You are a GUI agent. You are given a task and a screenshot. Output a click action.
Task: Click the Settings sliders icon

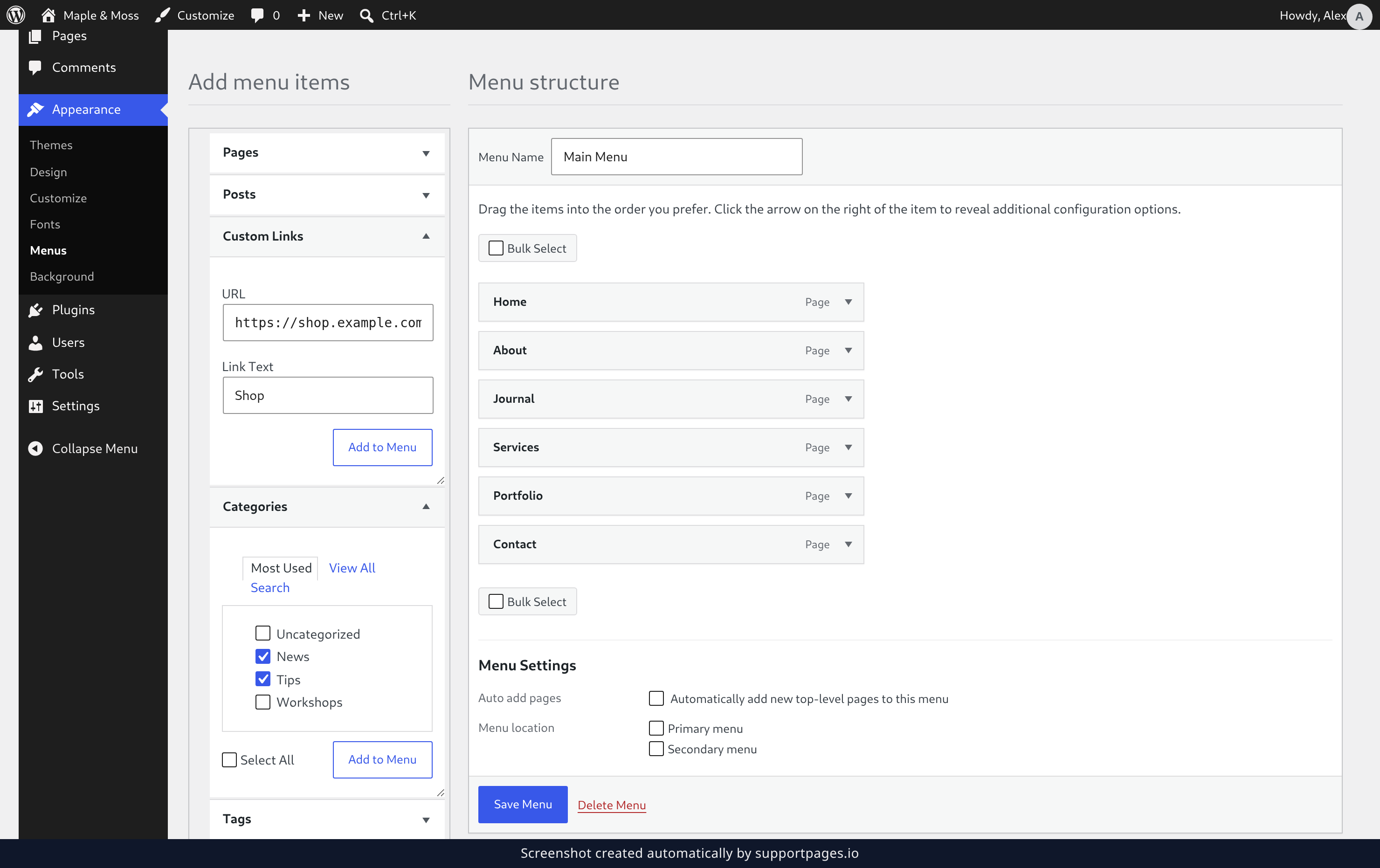click(35, 406)
